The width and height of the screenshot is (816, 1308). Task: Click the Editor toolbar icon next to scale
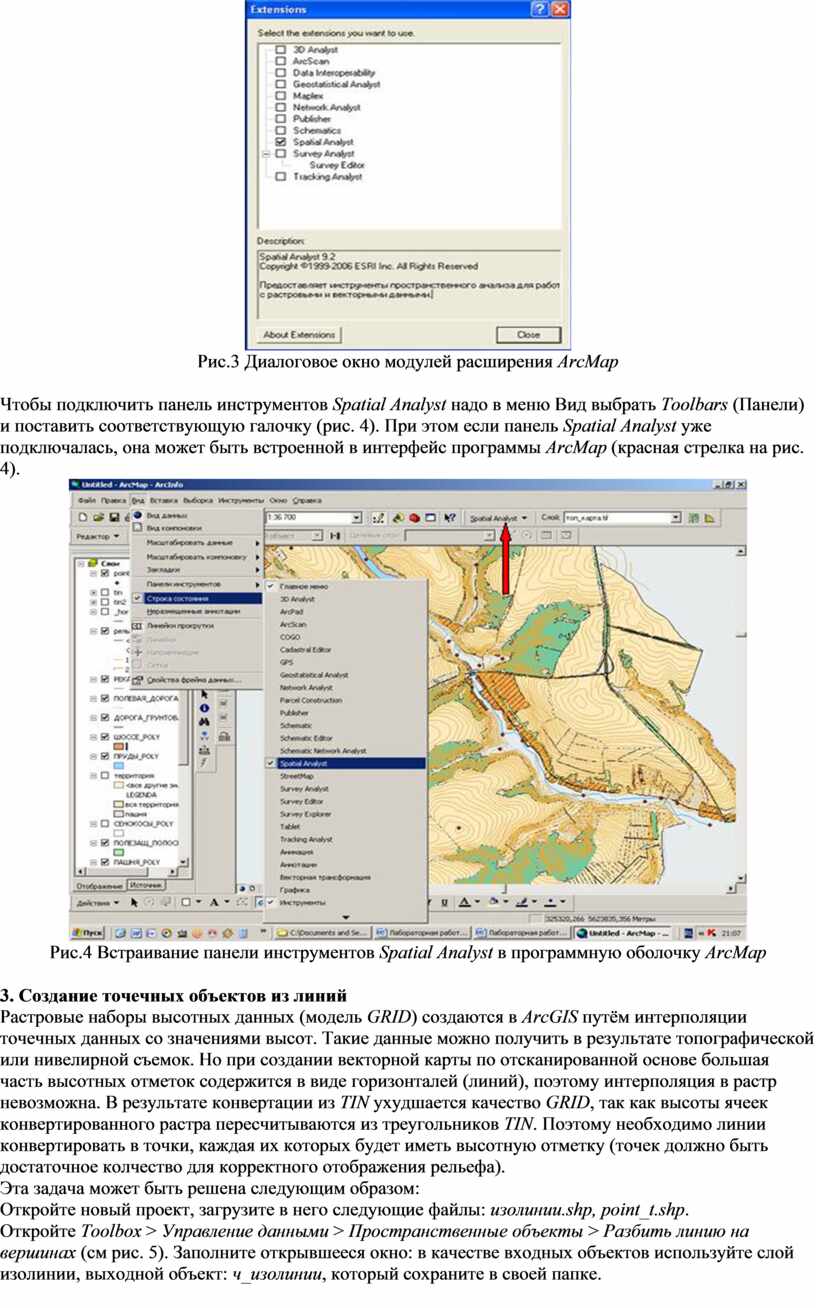pyautogui.click(x=378, y=518)
